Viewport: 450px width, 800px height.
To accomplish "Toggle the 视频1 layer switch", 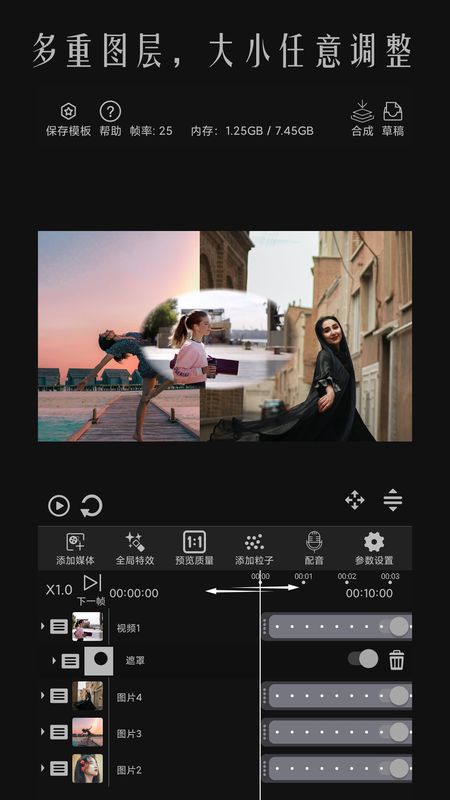I will tap(394, 627).
